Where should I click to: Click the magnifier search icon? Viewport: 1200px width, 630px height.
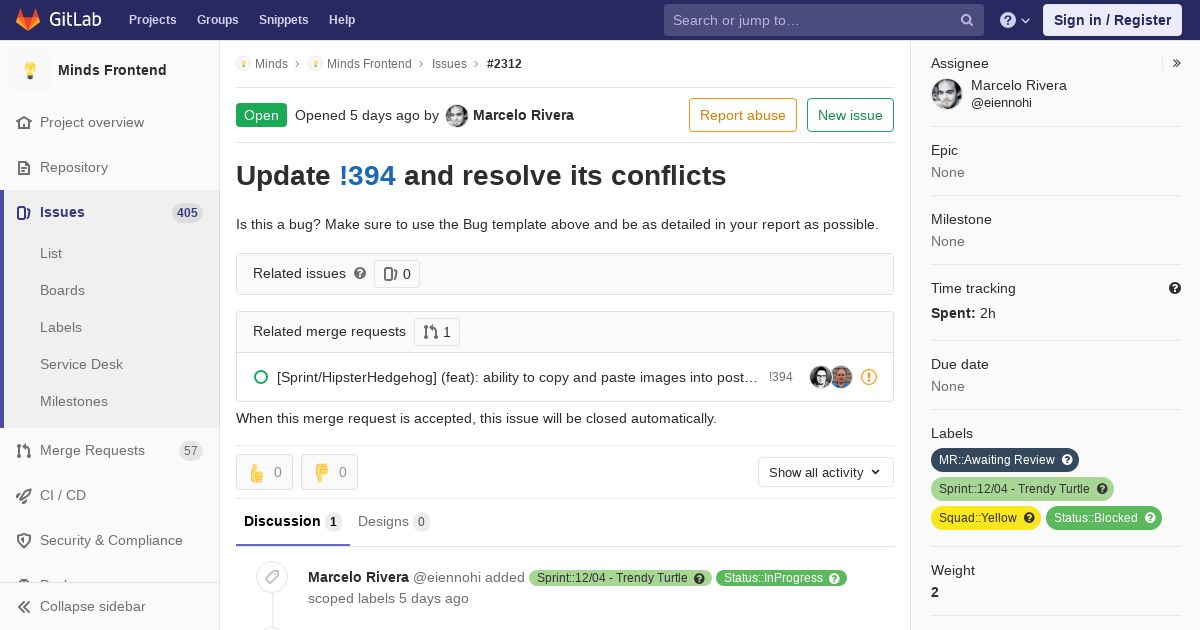pyautogui.click(x=967, y=20)
